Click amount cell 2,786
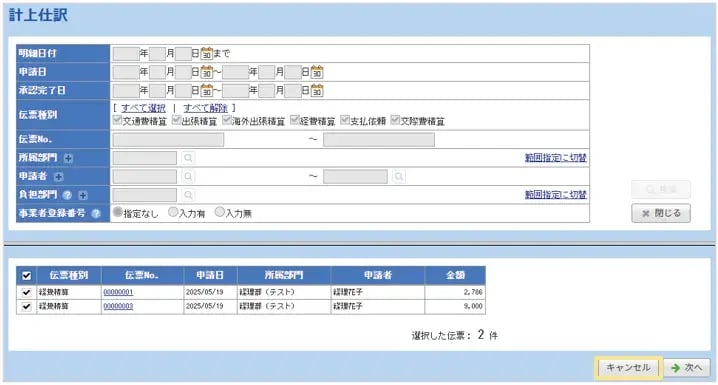 [x=455, y=292]
